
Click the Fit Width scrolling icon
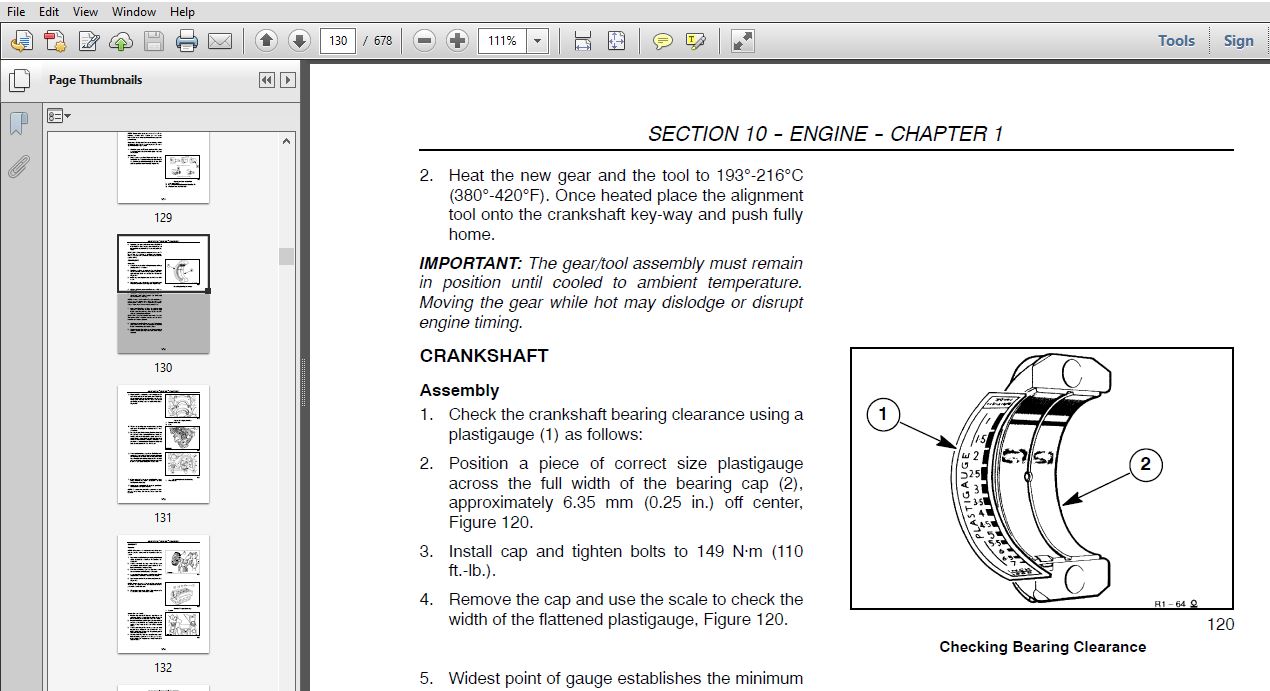[583, 41]
